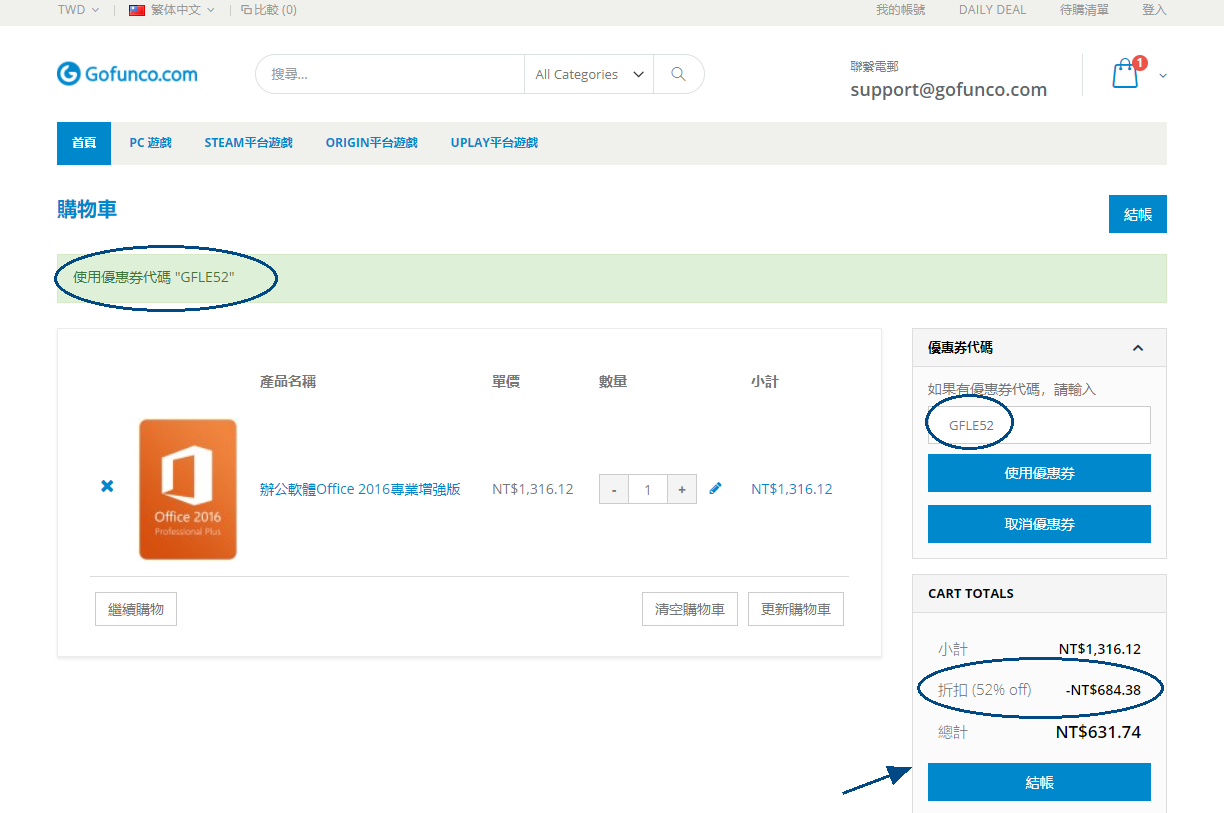The height and width of the screenshot is (813, 1224).
Task: Collapse the 優惠券代碼 panel chevron
Action: pyautogui.click(x=1138, y=348)
